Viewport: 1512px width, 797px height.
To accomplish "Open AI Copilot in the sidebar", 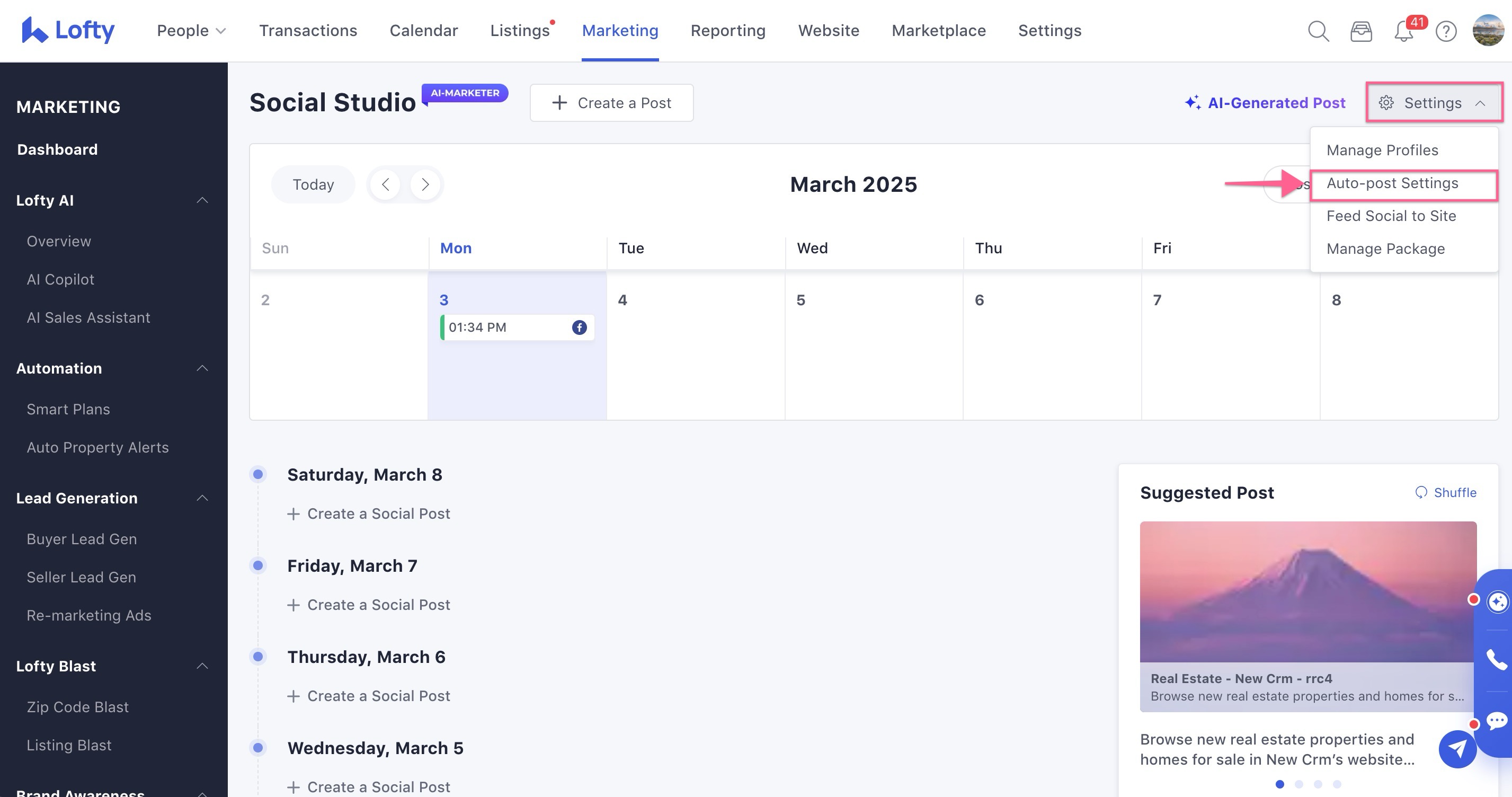I will (x=60, y=280).
